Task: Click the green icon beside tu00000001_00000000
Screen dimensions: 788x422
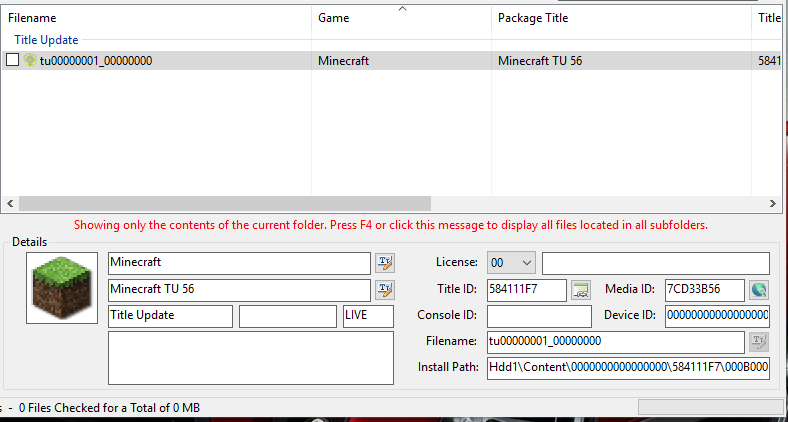Action: point(30,61)
